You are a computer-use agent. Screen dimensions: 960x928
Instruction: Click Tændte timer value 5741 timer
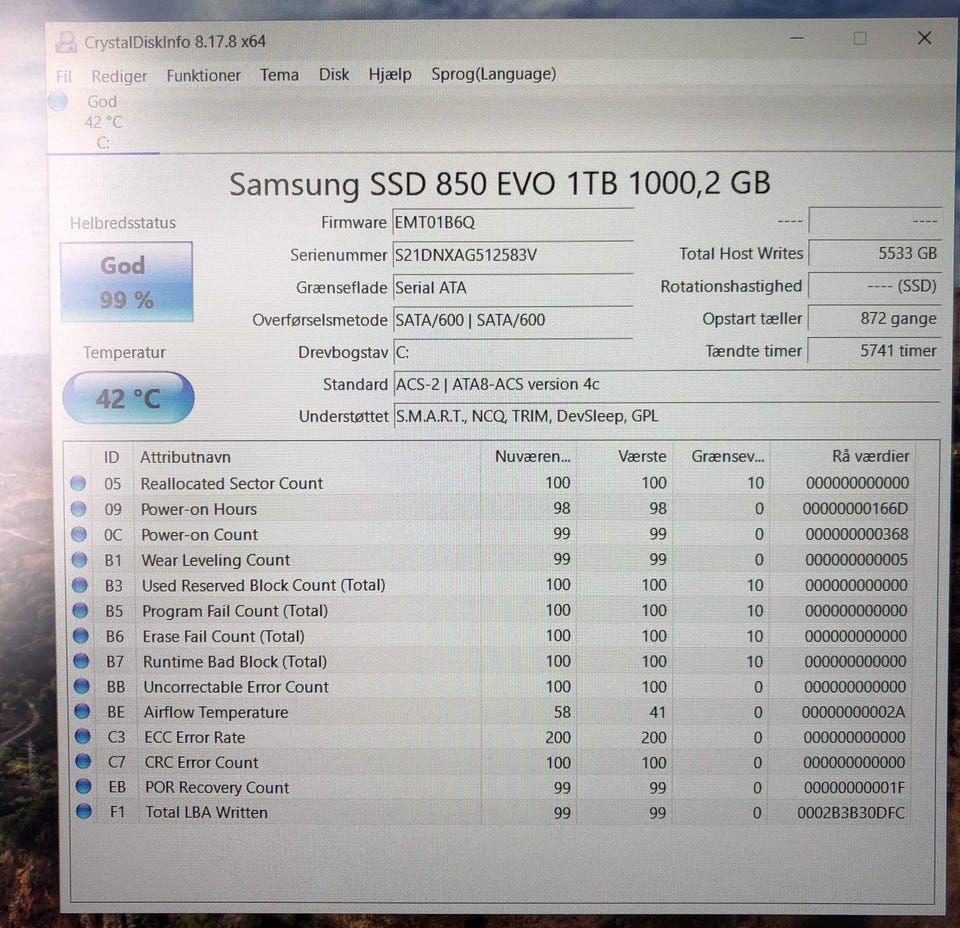point(874,351)
